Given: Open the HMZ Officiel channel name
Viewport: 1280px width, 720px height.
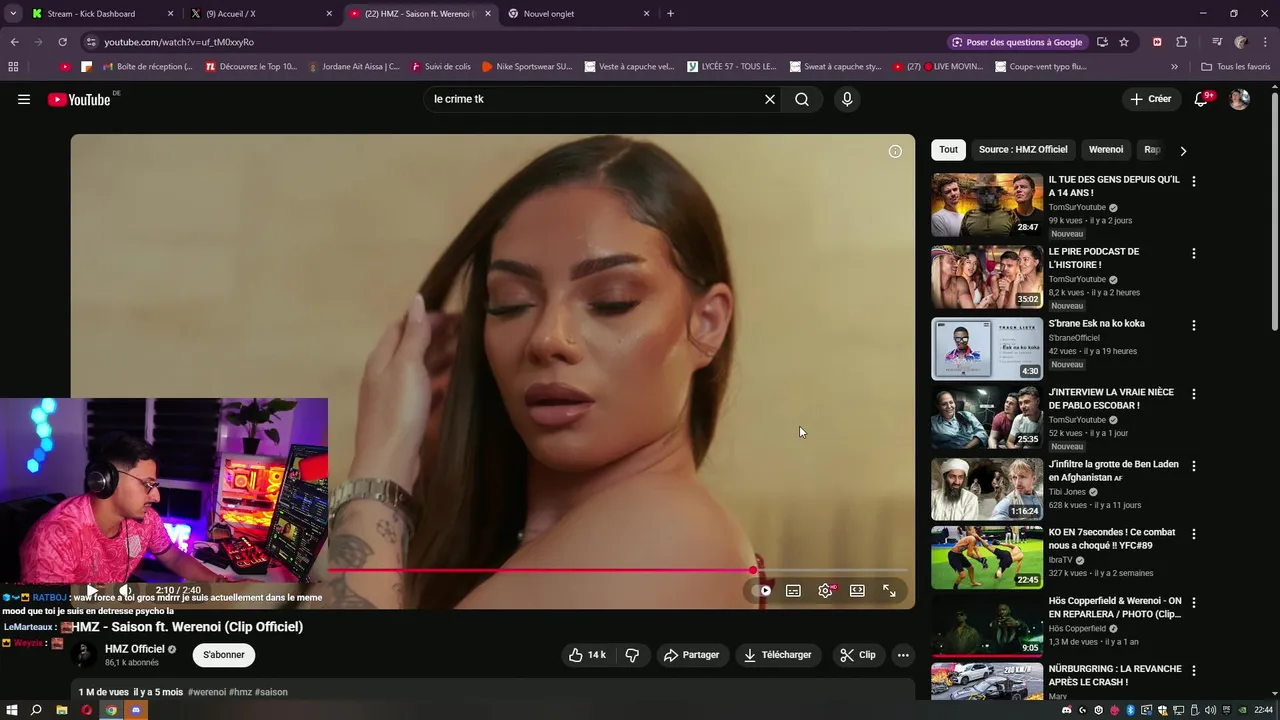Looking at the screenshot, I should point(135,649).
